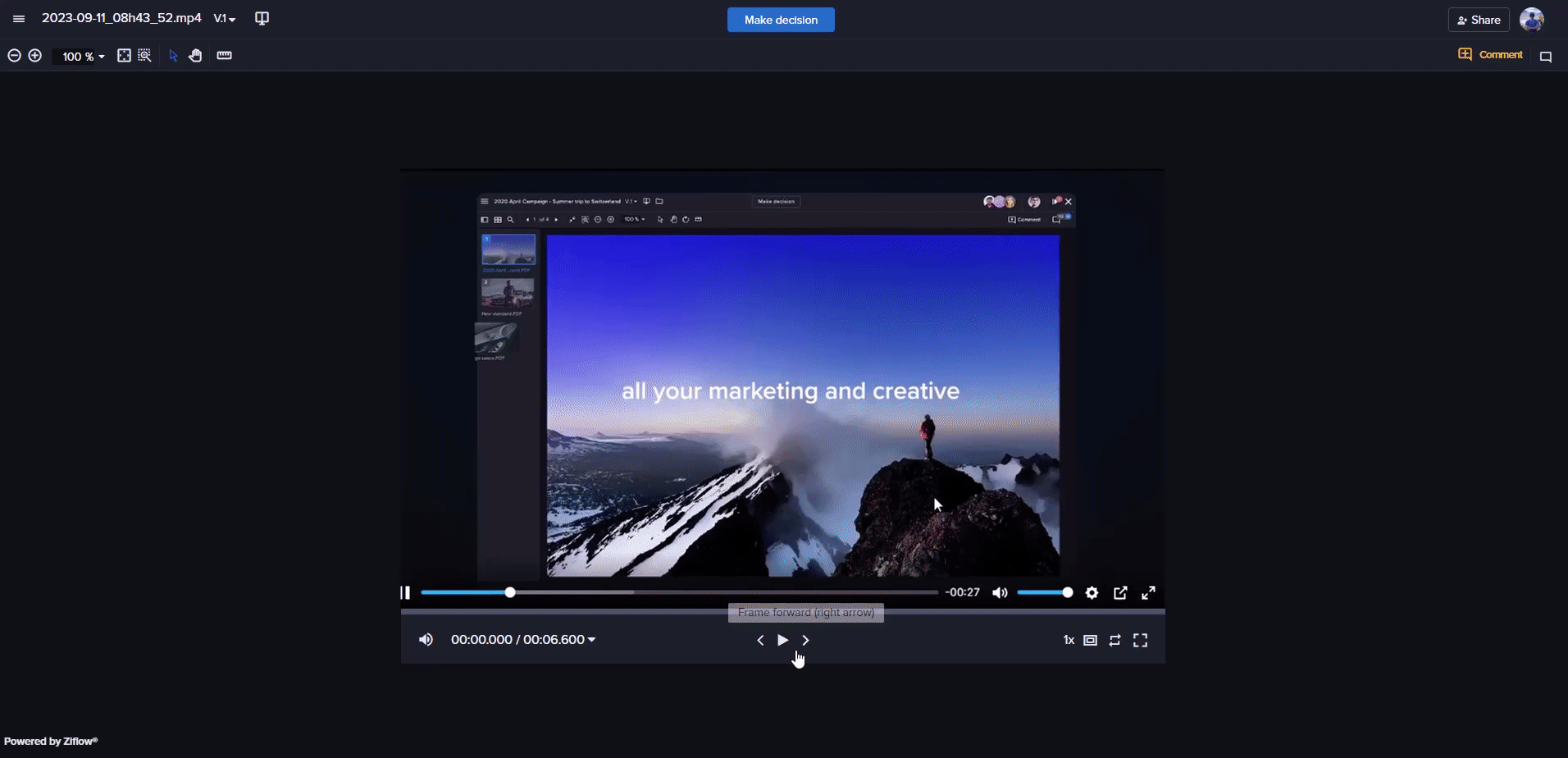Expand the V.1 version dropdown

coord(225,19)
